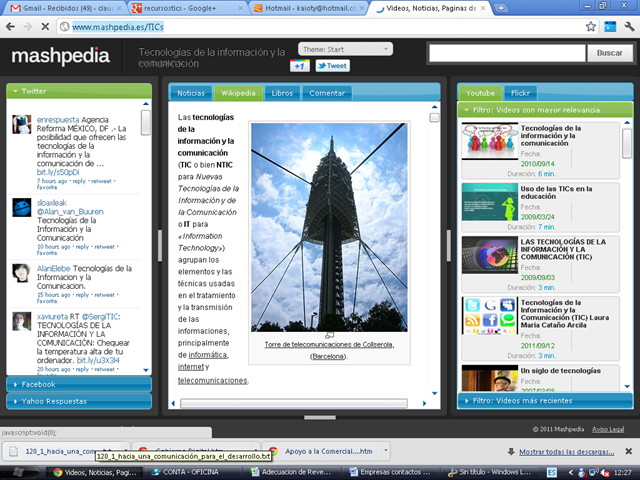Close the downloads bar X icon
The image size is (640, 480).
(x=629, y=451)
